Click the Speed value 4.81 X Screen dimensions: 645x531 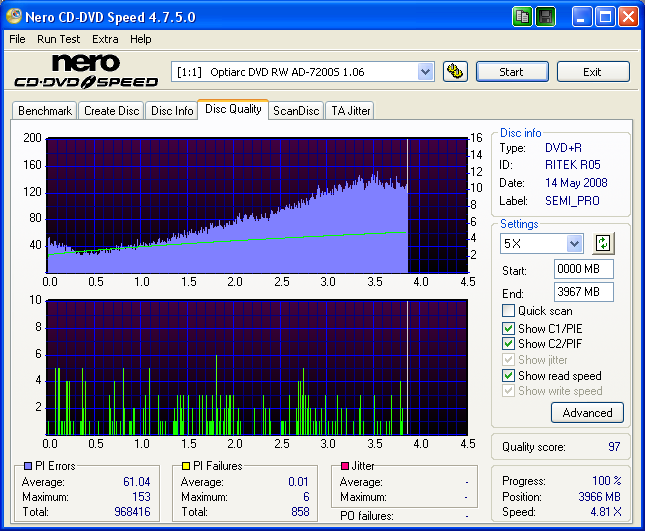(606, 512)
